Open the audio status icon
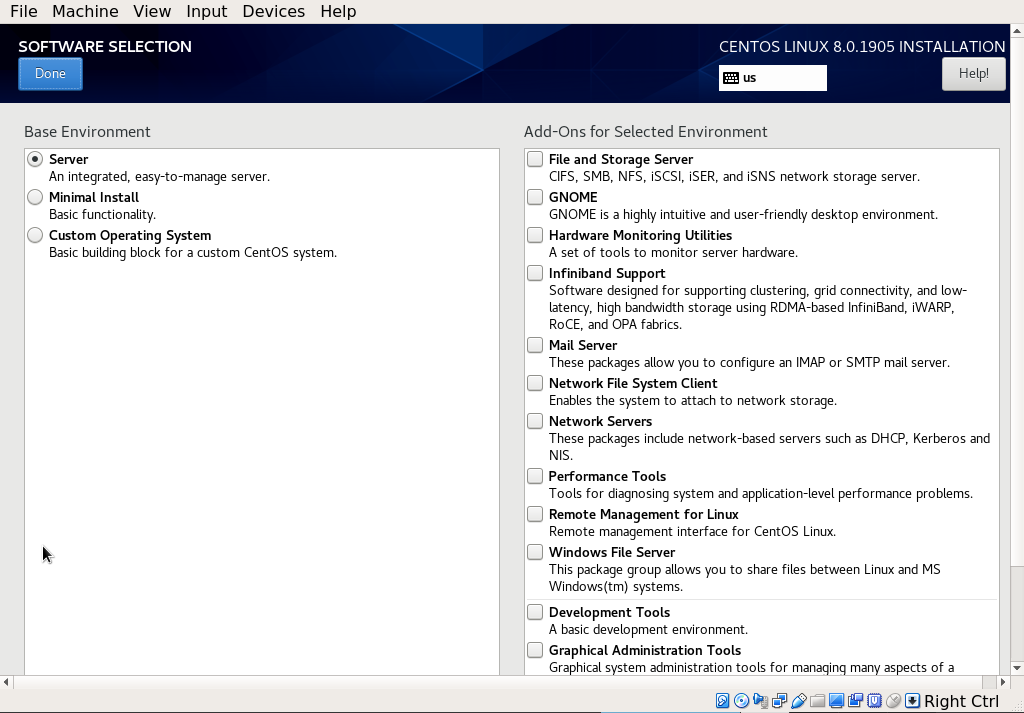1024x713 pixels. pyautogui.click(x=758, y=700)
